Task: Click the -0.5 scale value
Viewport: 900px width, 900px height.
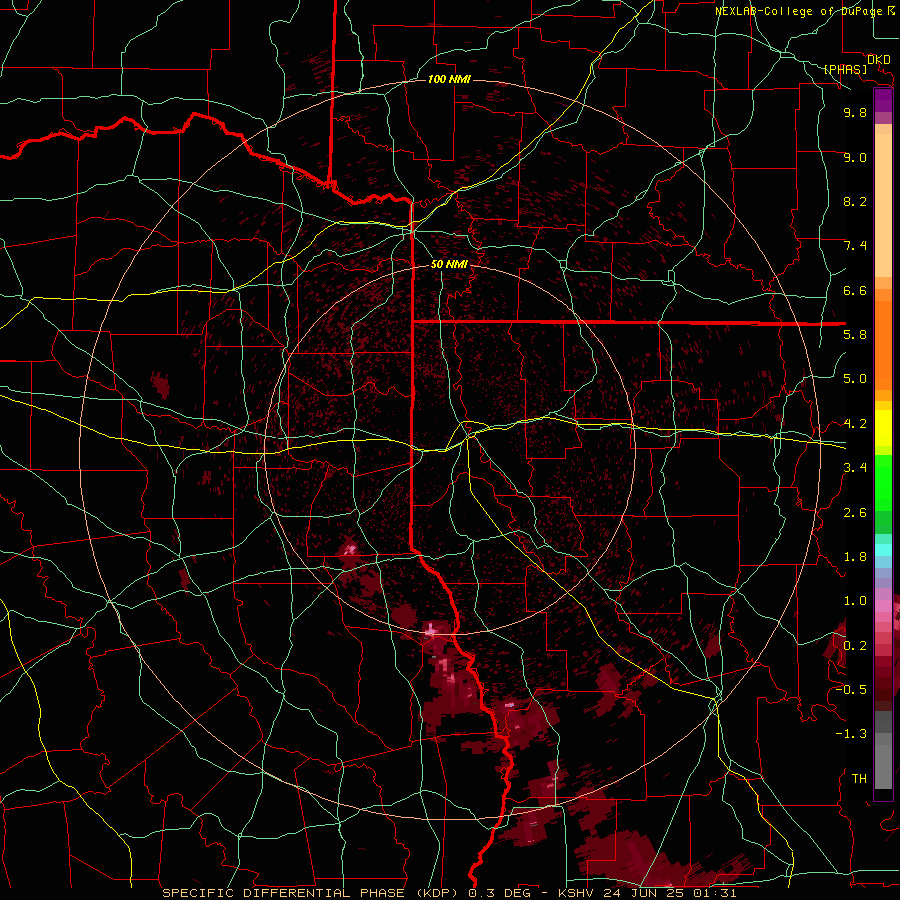Action: pyautogui.click(x=851, y=690)
